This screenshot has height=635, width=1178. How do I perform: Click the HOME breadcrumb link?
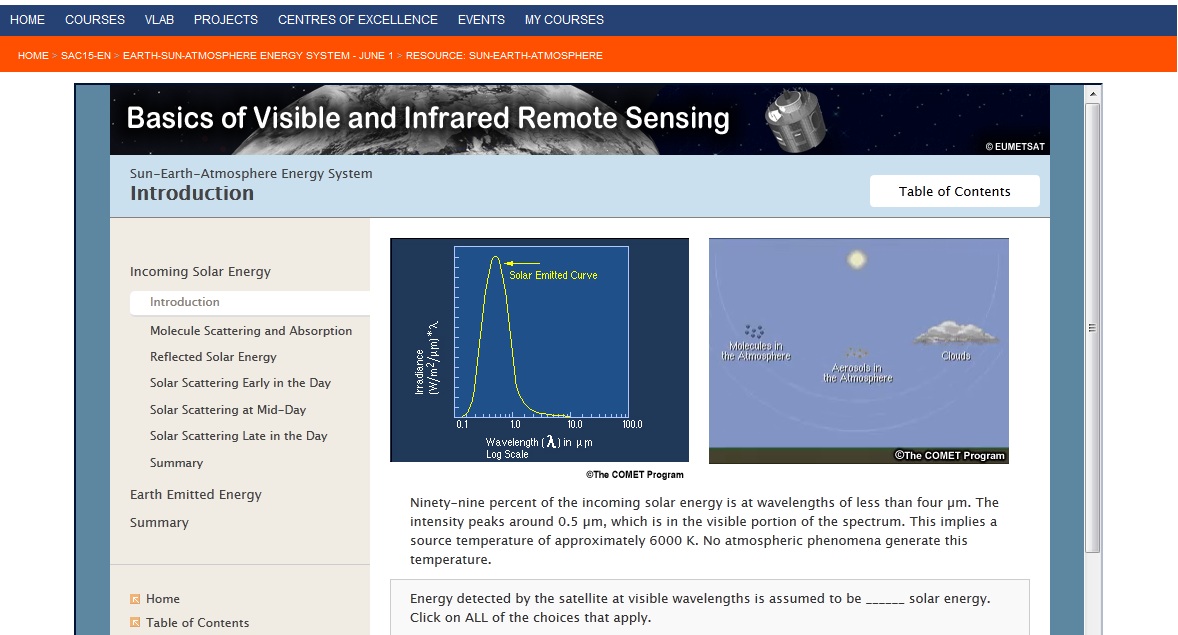(x=33, y=56)
